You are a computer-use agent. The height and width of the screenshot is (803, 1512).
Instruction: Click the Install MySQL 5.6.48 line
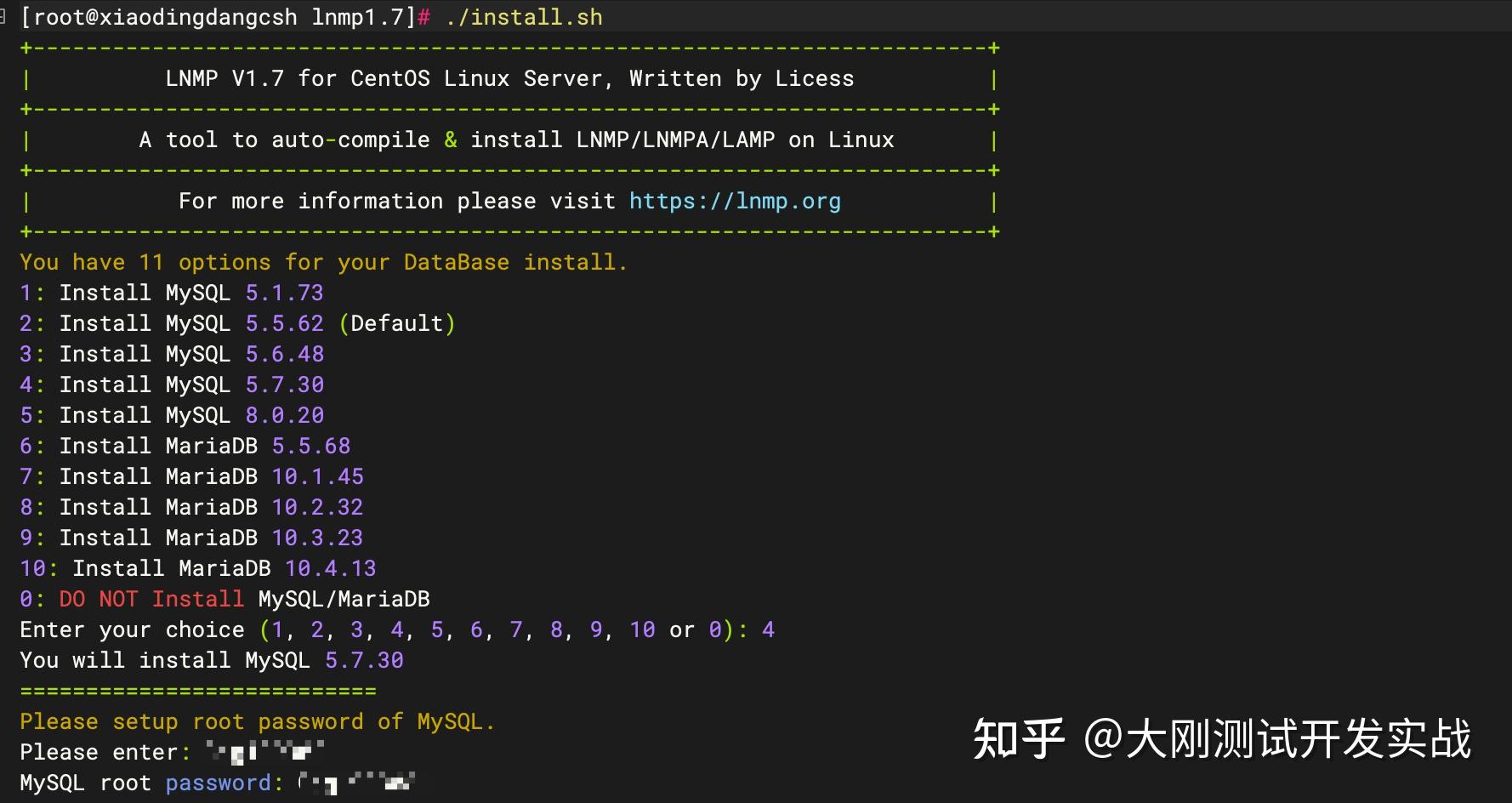(172, 355)
